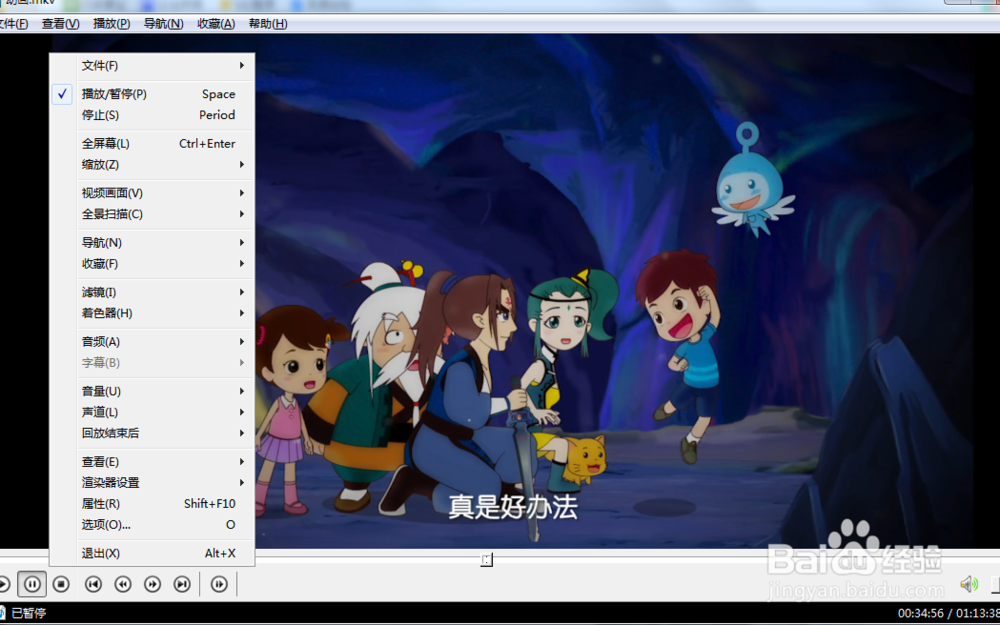Expand the 缩放(Z) submenu
Screen dimensions: 1000x625
pos(152,165)
